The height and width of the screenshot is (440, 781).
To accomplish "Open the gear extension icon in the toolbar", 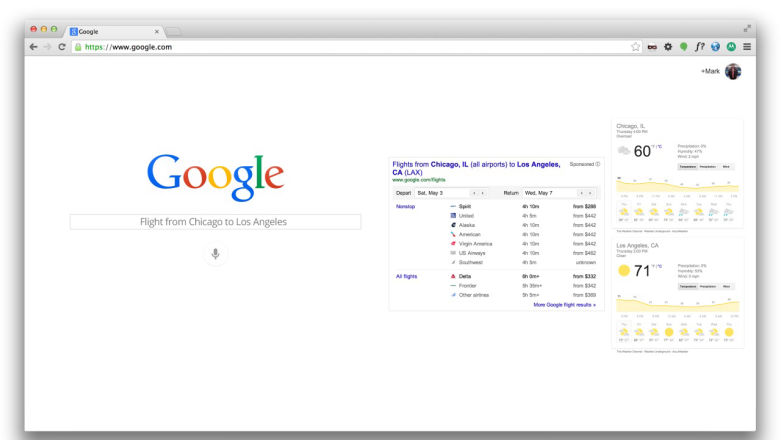I will coord(668,47).
